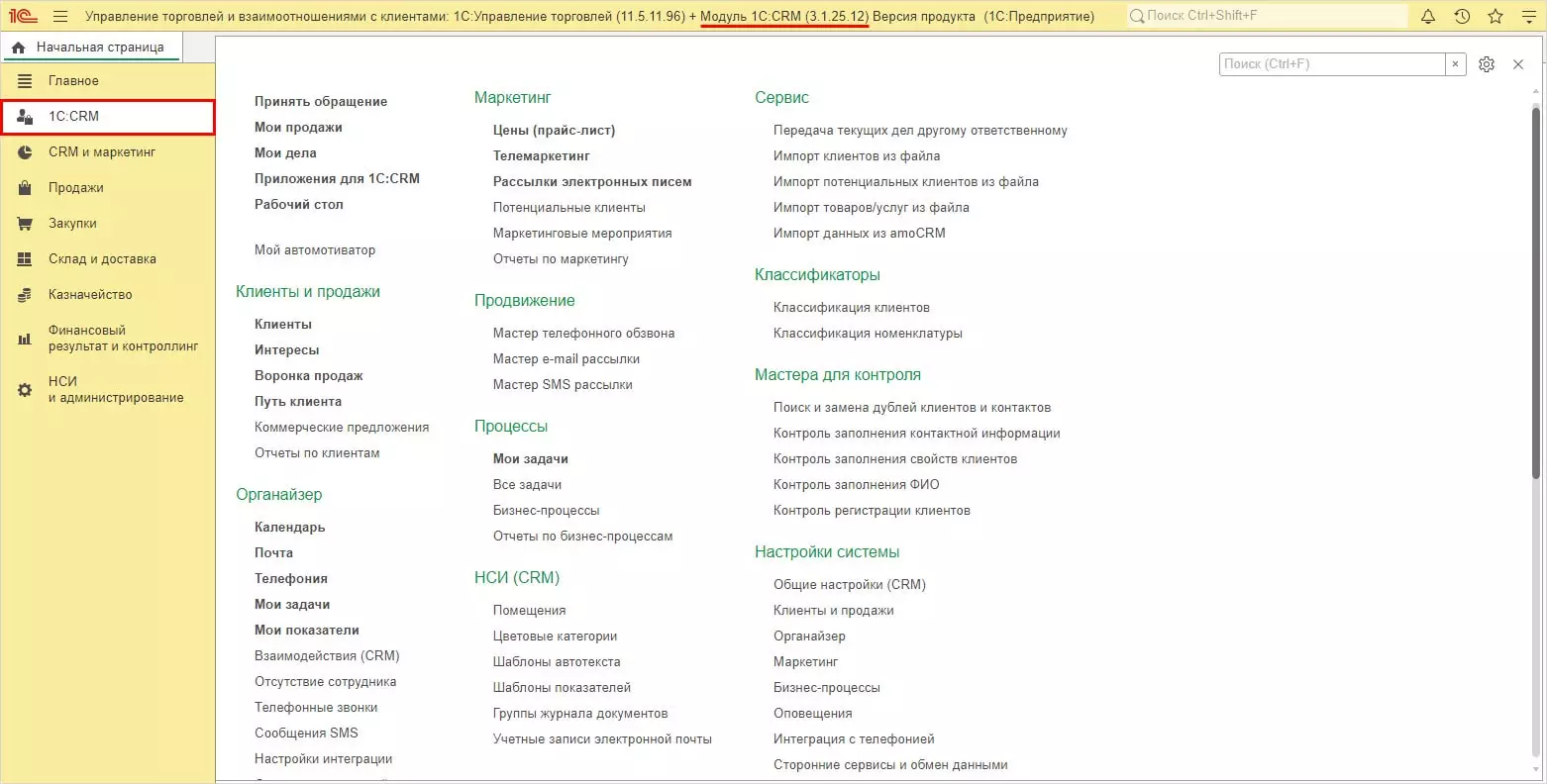1547x784 pixels.
Task: Open Почта in Органайзер
Action: tap(273, 553)
